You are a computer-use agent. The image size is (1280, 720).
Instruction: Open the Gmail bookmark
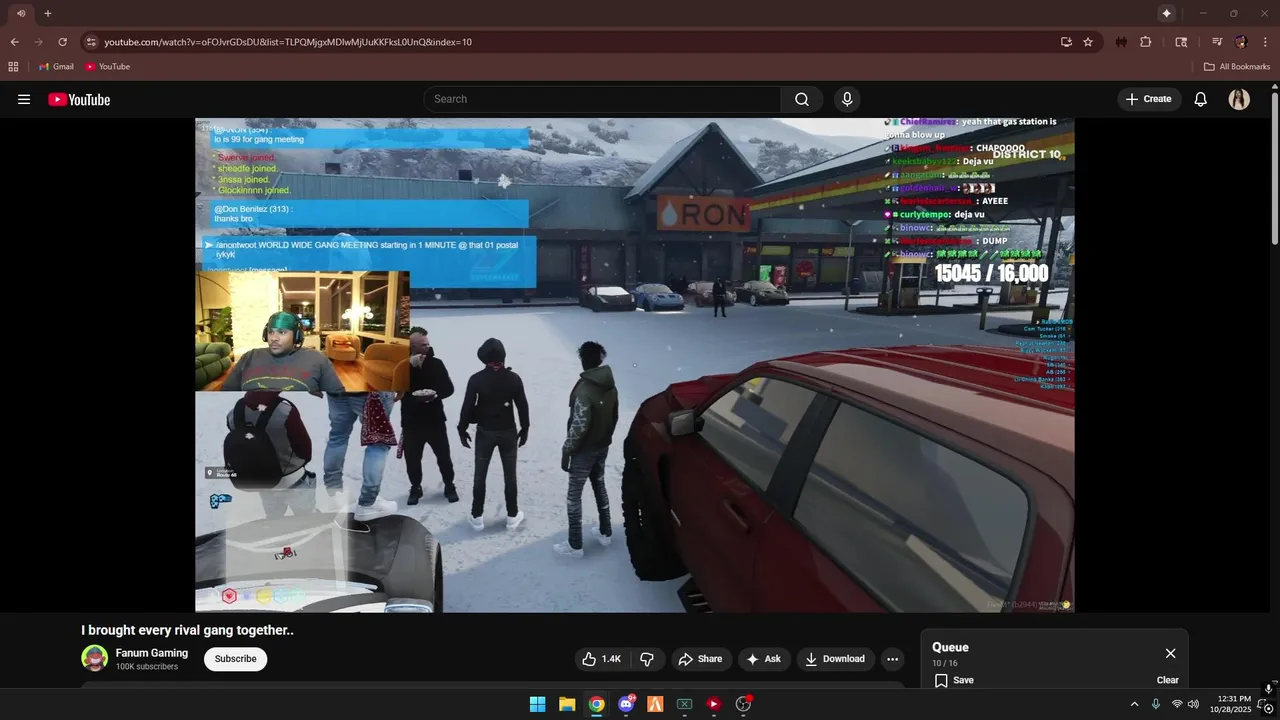[56, 67]
